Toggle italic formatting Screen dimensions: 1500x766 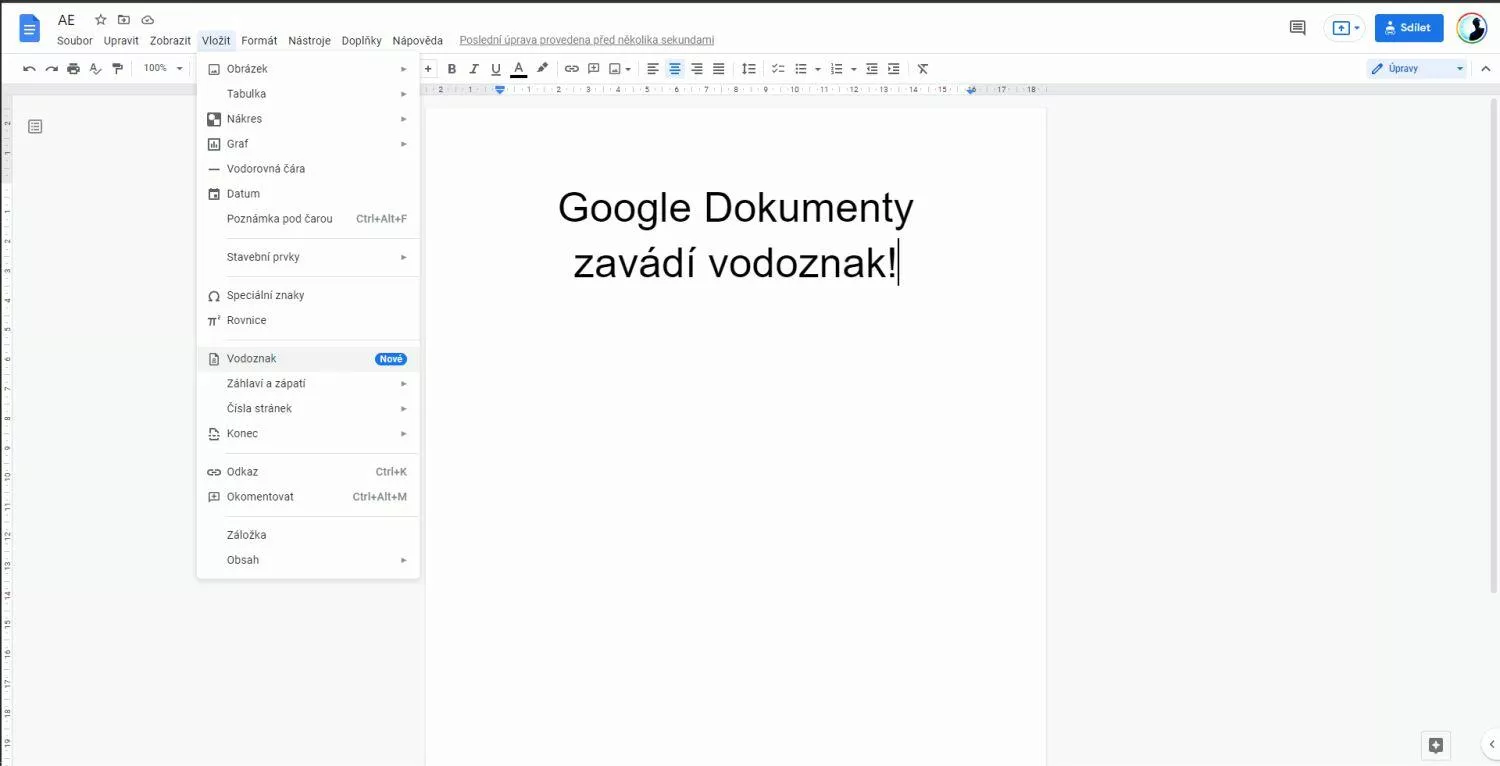click(x=474, y=69)
